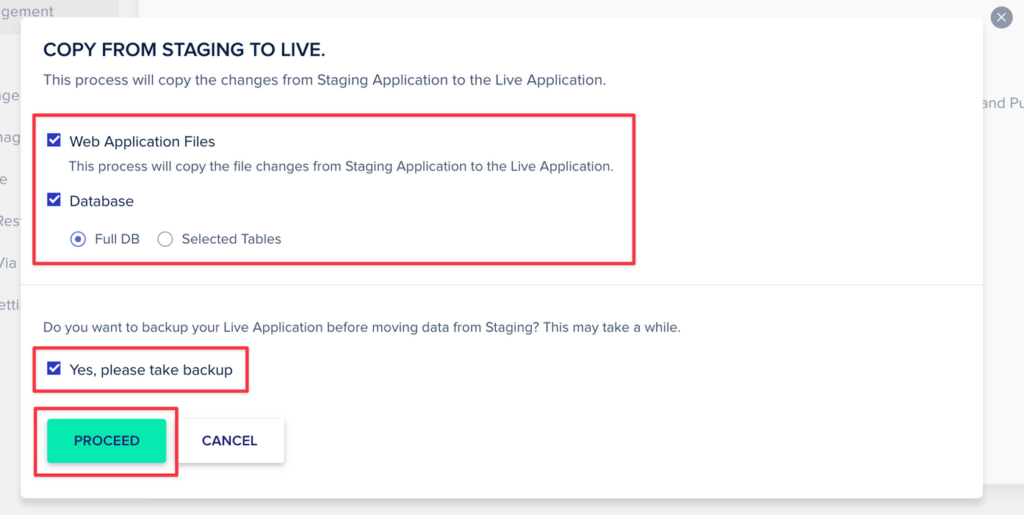Dismiss the dialog via CANCEL button
The width and height of the screenshot is (1024, 515).
[x=229, y=441]
